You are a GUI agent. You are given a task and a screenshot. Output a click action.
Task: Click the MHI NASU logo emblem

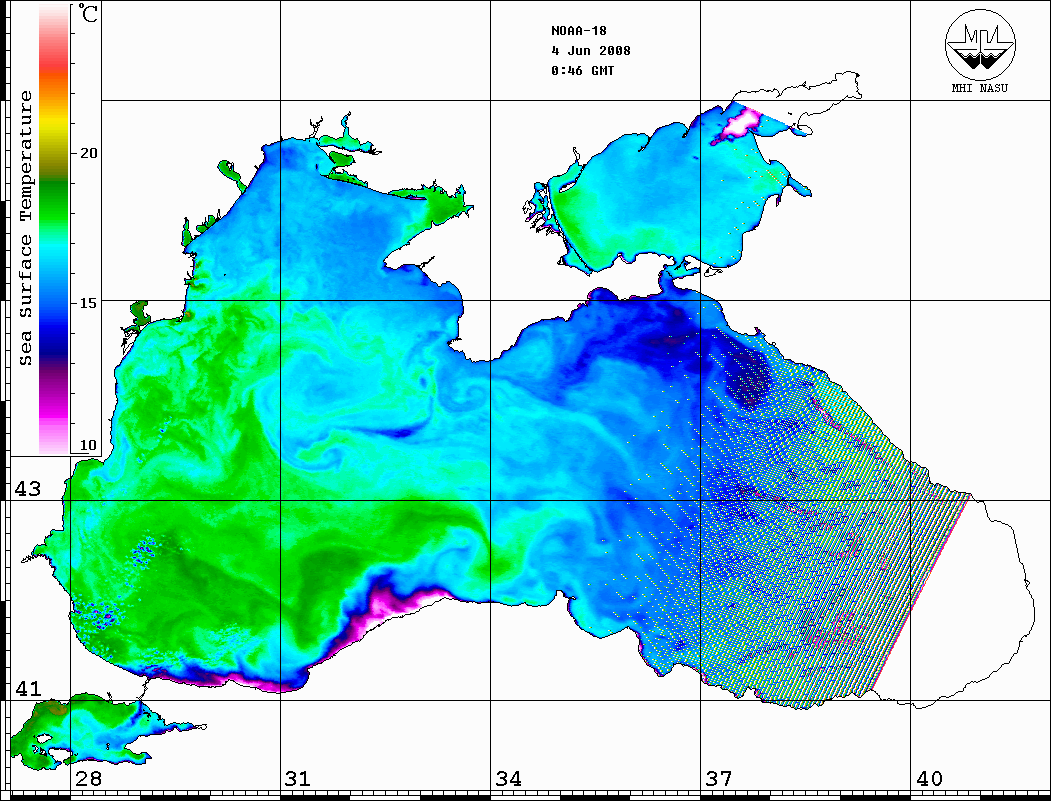tap(980, 44)
